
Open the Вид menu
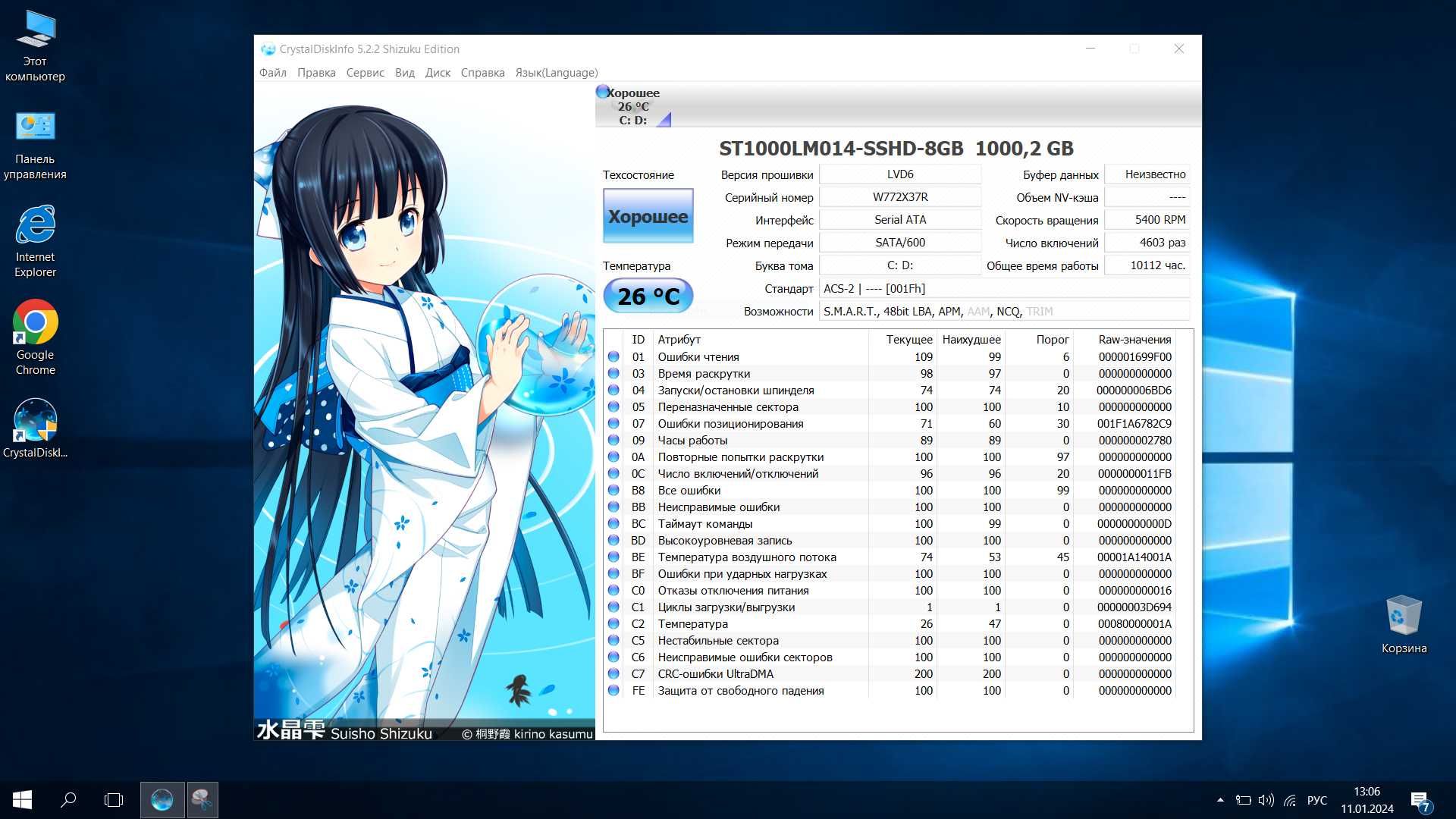tap(405, 73)
